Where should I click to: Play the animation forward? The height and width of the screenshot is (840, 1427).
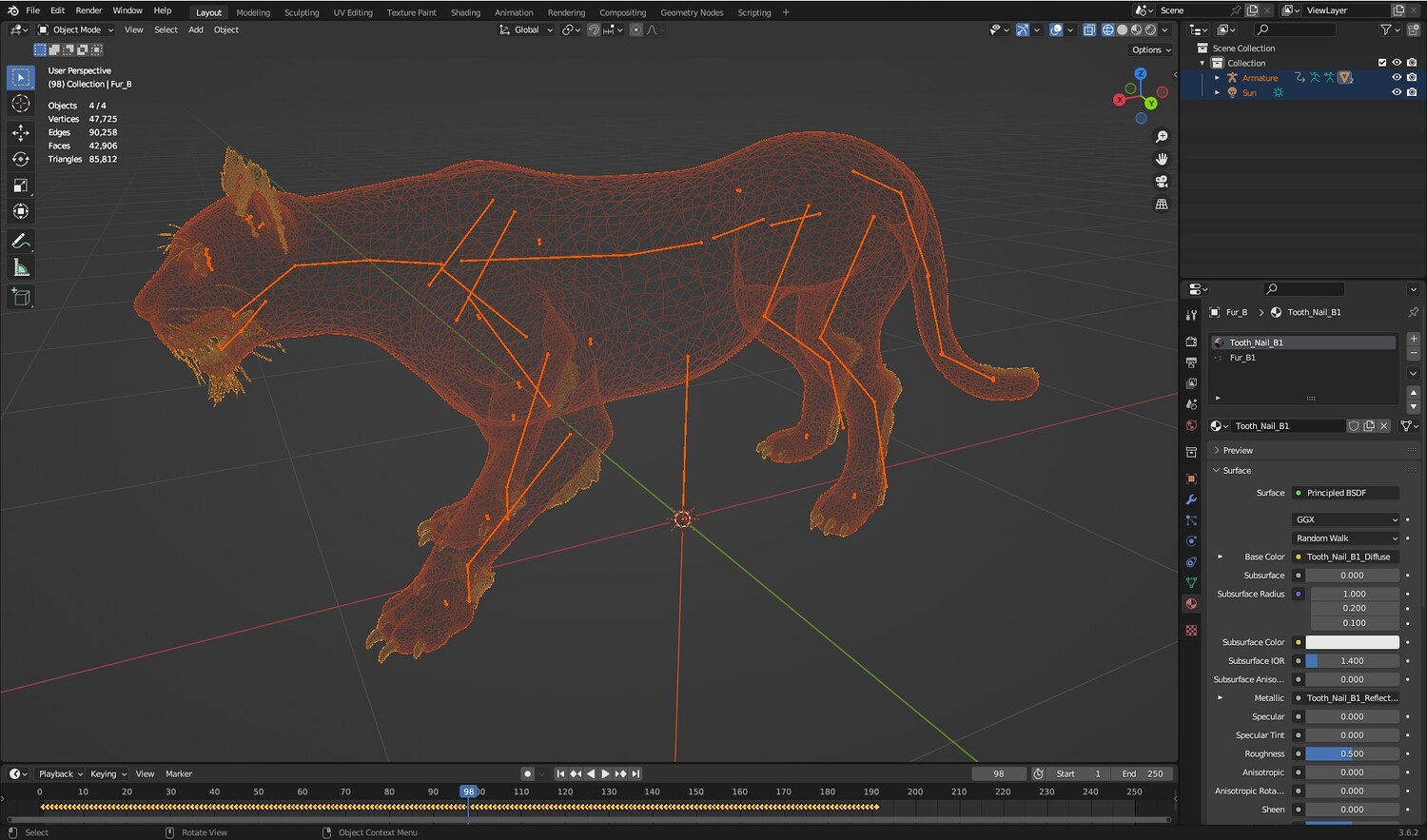pyautogui.click(x=606, y=773)
